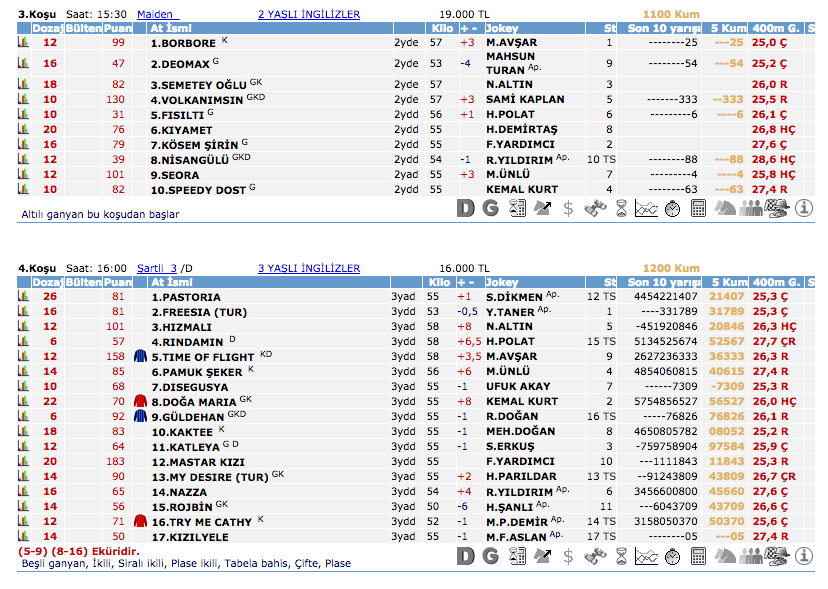Viewport: 828px width, 589px height.
Task: Click the 3 YAŞLI İNGİLİZLER link
Action: pos(309,268)
